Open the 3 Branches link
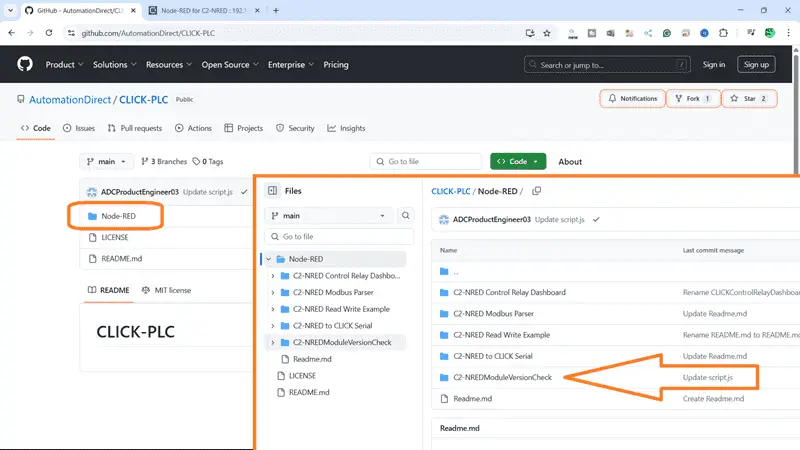The image size is (800, 450). [164, 161]
